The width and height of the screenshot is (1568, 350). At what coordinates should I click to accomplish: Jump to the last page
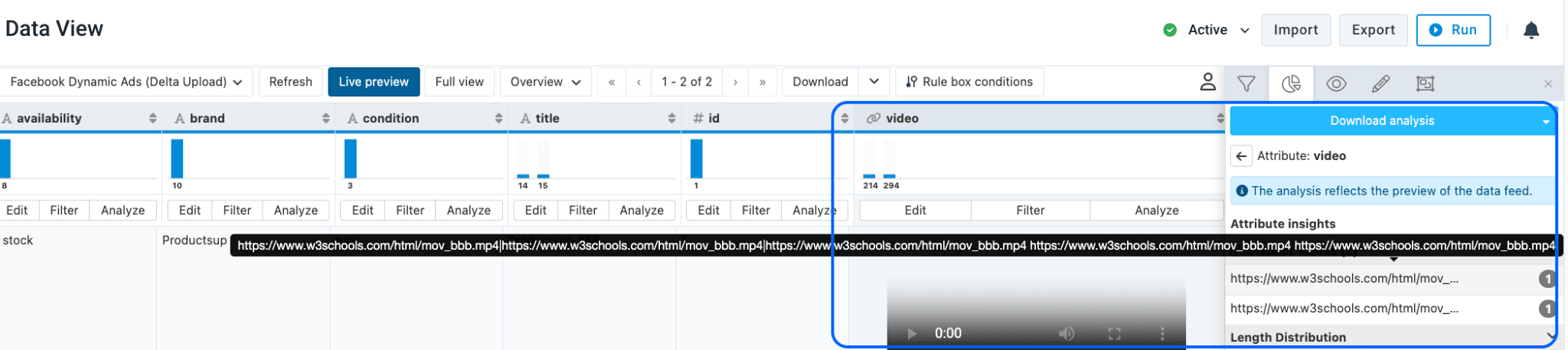pos(763,82)
